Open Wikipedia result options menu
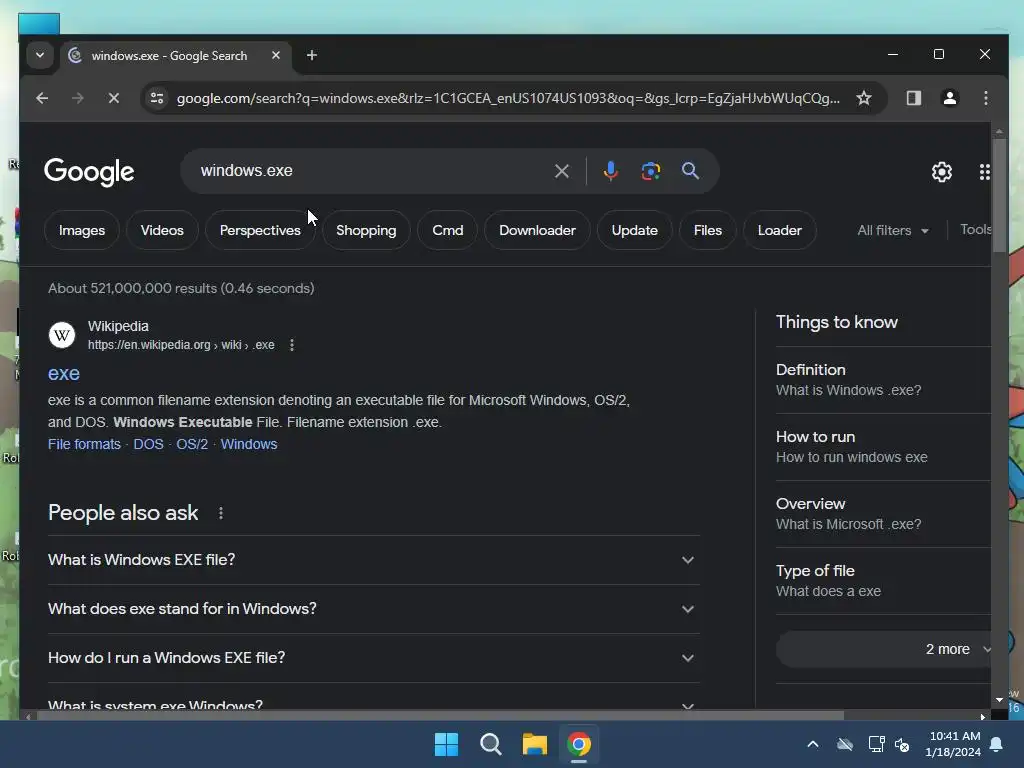 coord(292,345)
